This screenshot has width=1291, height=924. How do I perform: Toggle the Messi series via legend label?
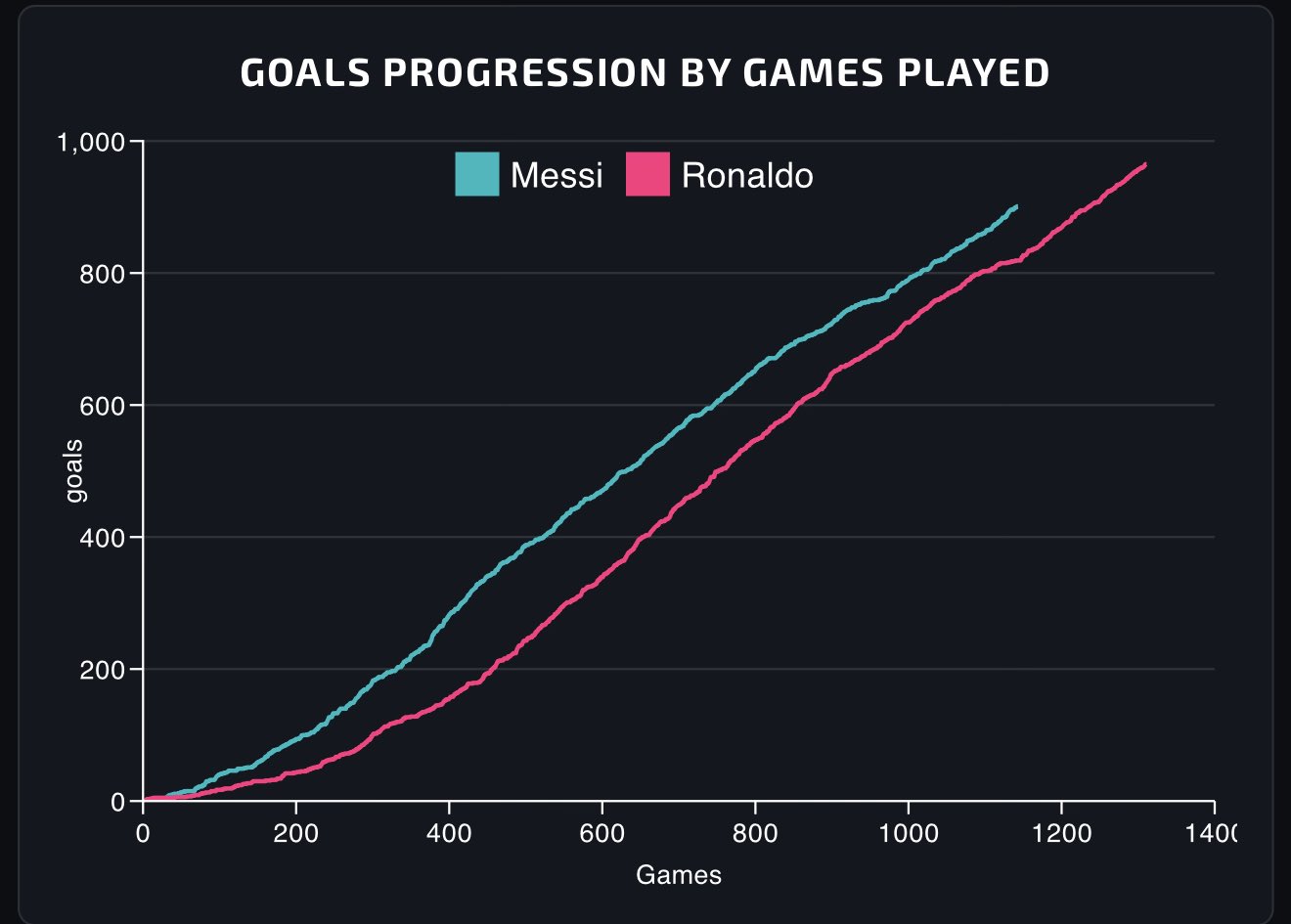(556, 176)
